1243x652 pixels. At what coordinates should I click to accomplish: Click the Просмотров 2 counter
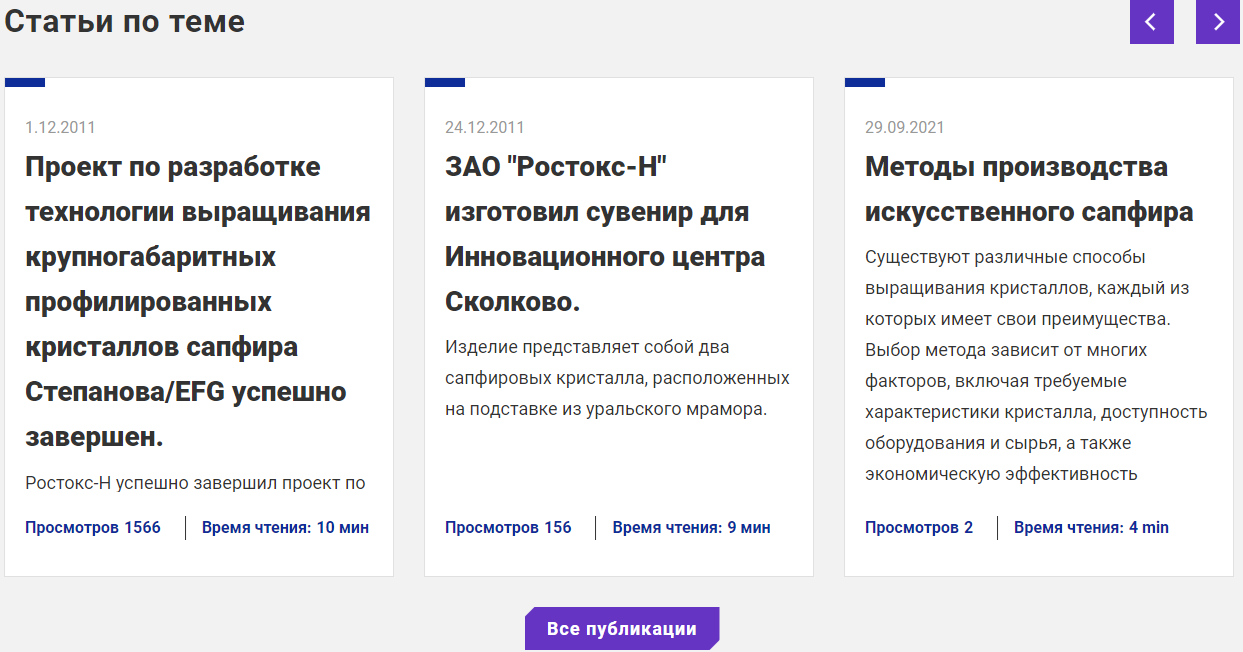click(919, 527)
